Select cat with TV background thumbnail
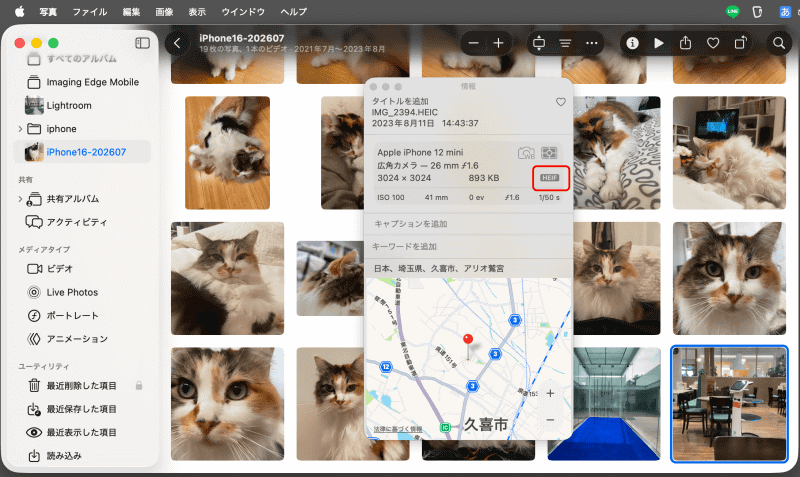 click(x=729, y=153)
